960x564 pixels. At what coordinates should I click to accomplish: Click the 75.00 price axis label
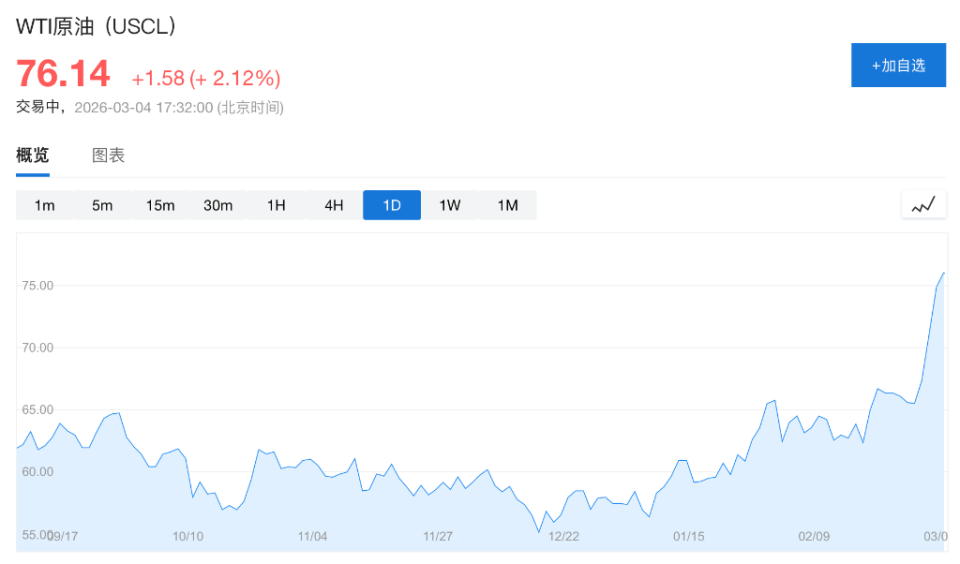pos(37,285)
